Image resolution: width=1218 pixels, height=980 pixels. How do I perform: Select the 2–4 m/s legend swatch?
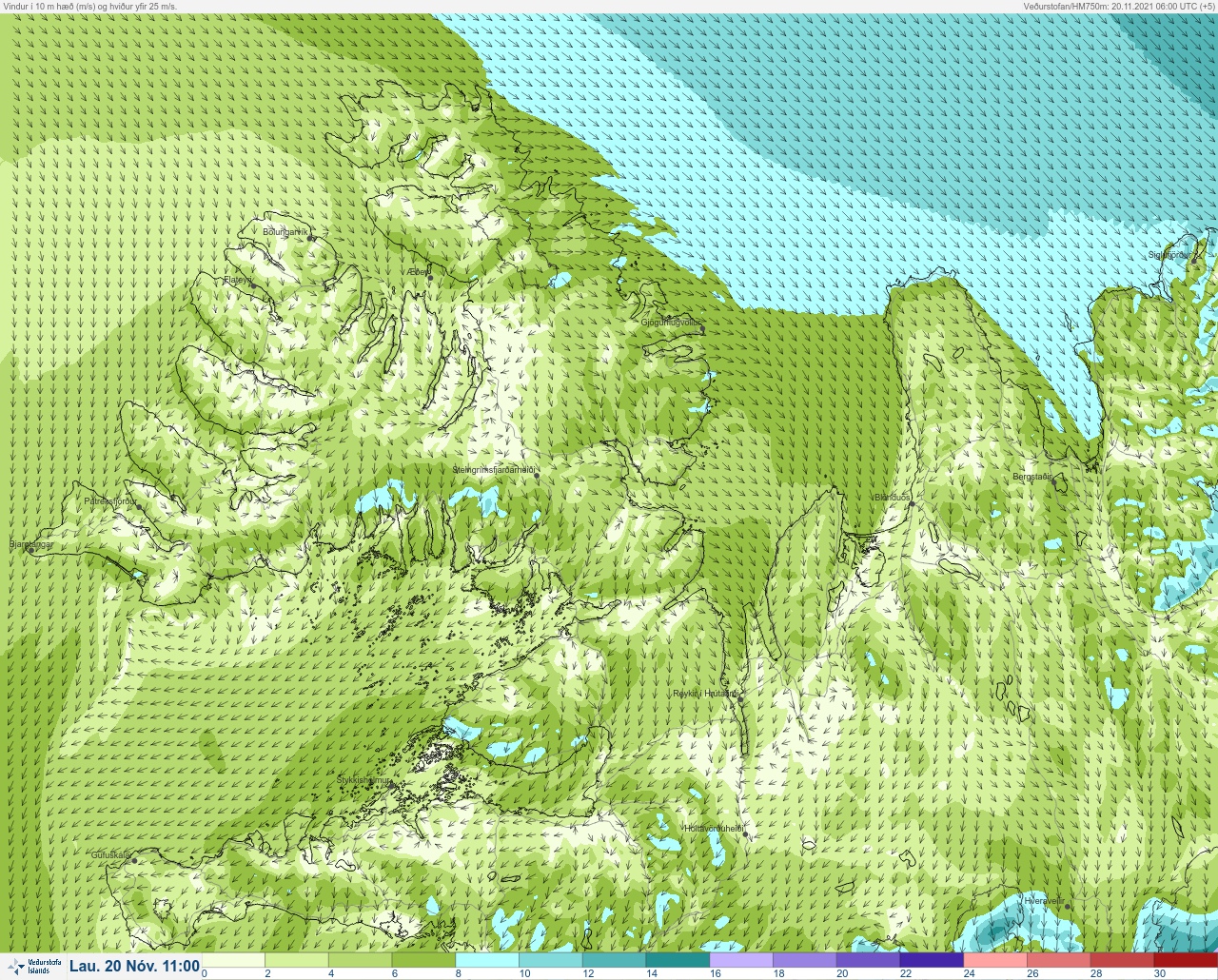point(297,960)
